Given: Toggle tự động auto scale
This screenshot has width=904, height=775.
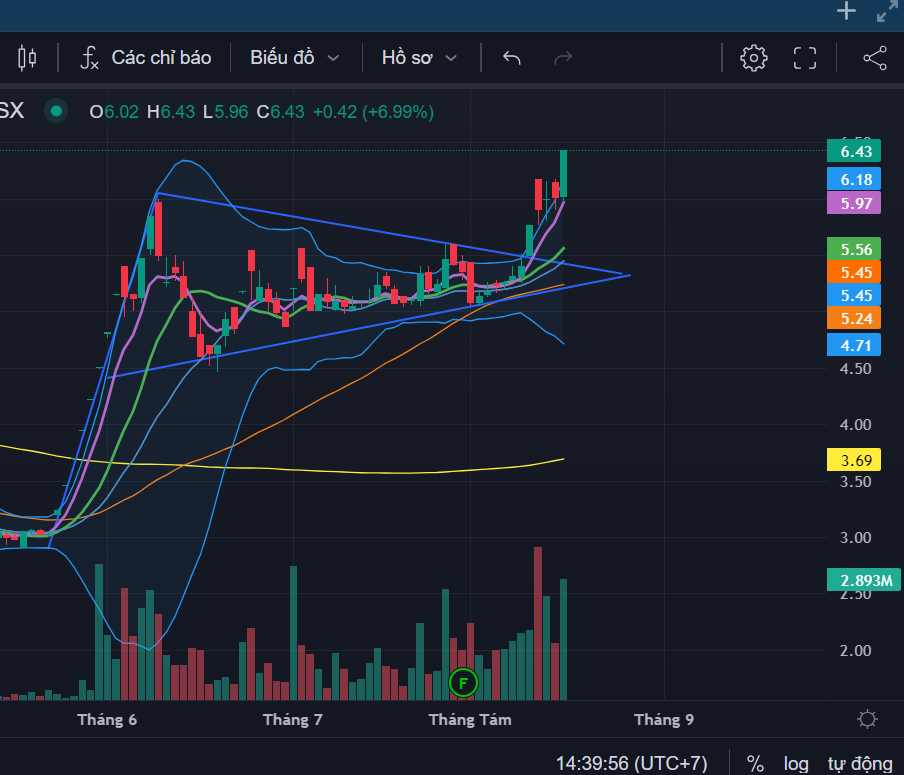Looking at the screenshot, I should [x=860, y=763].
